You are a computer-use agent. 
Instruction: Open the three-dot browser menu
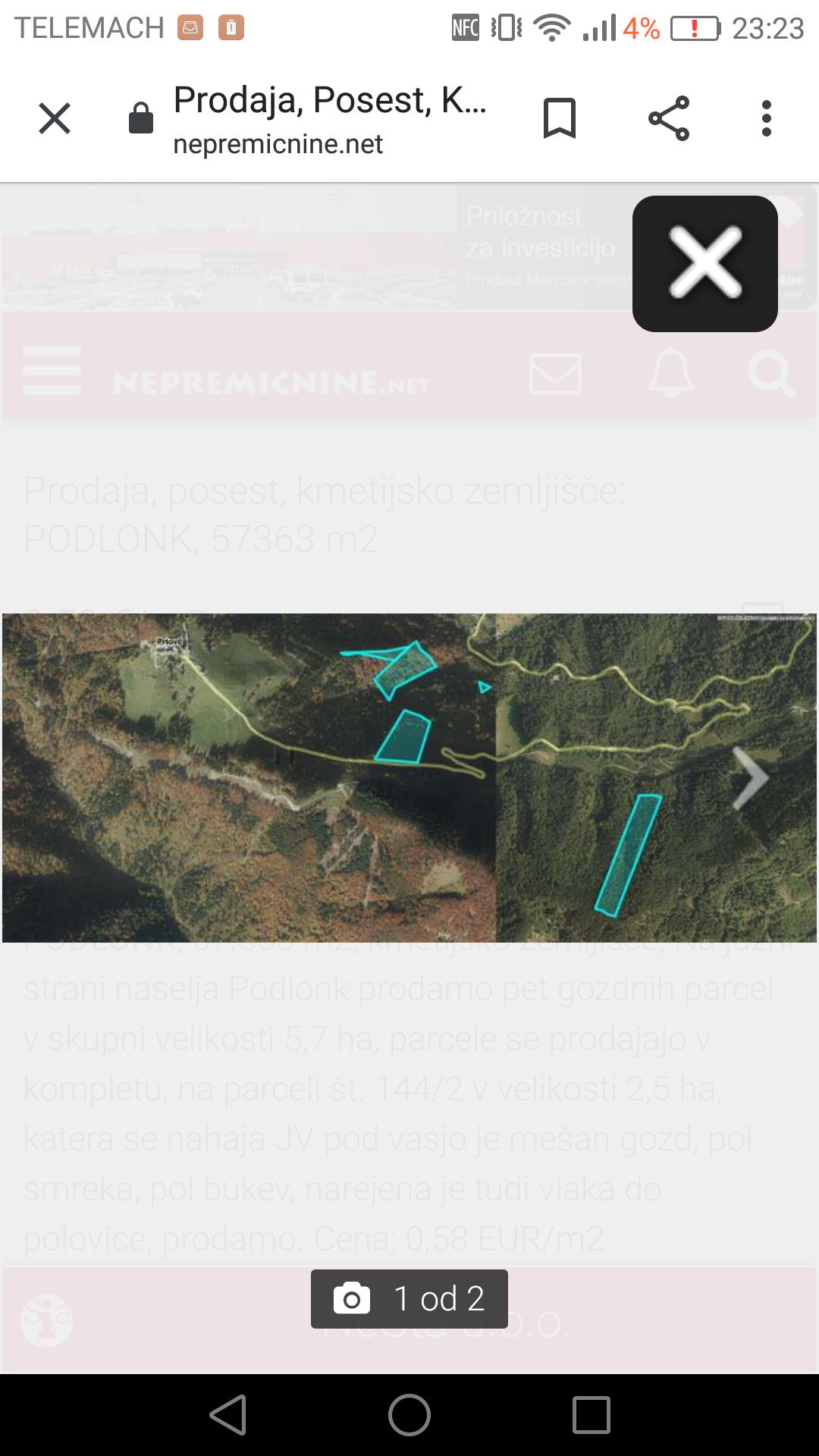(767, 118)
